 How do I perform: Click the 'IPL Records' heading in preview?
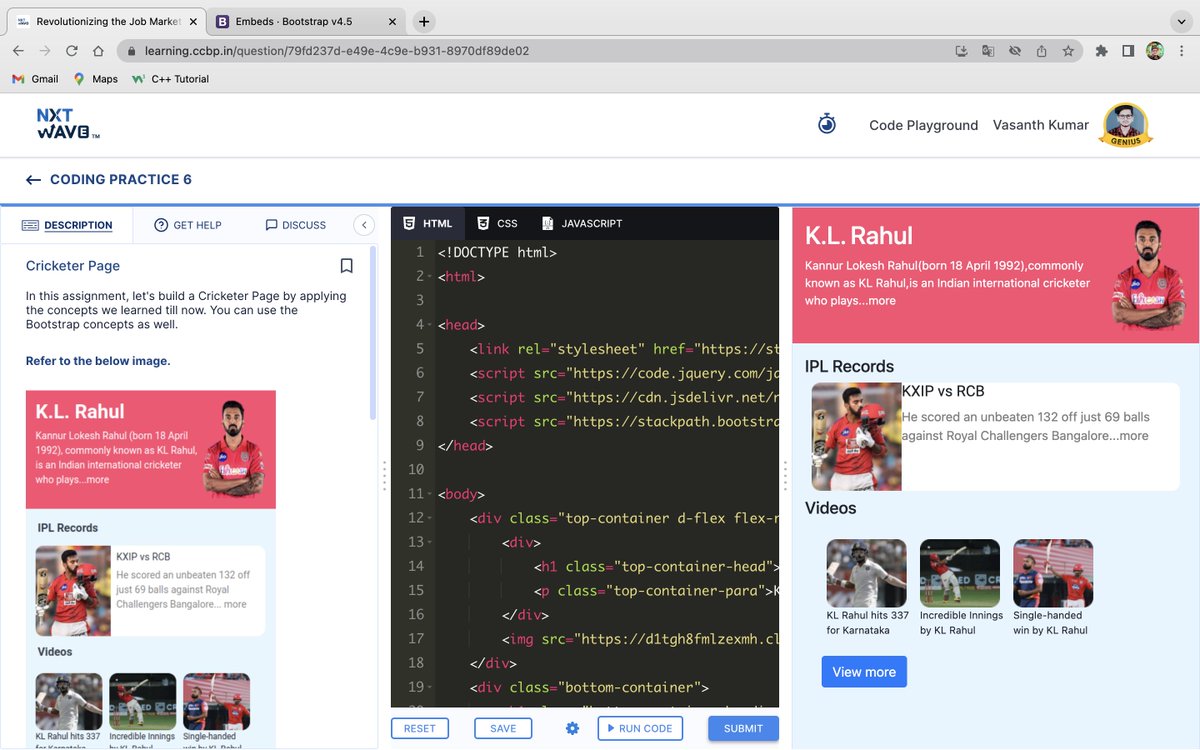tap(850, 367)
